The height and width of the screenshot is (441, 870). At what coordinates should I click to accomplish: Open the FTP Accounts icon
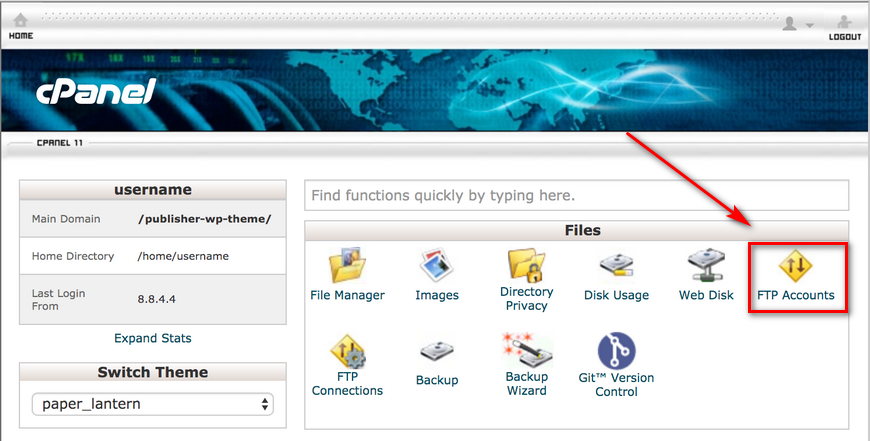(x=795, y=266)
